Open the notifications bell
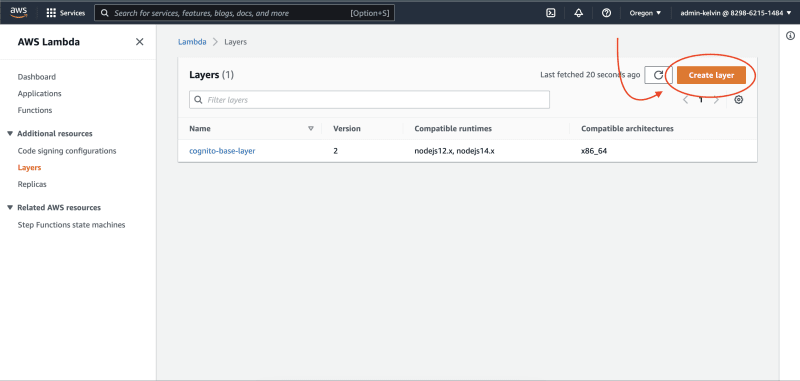 (x=579, y=13)
